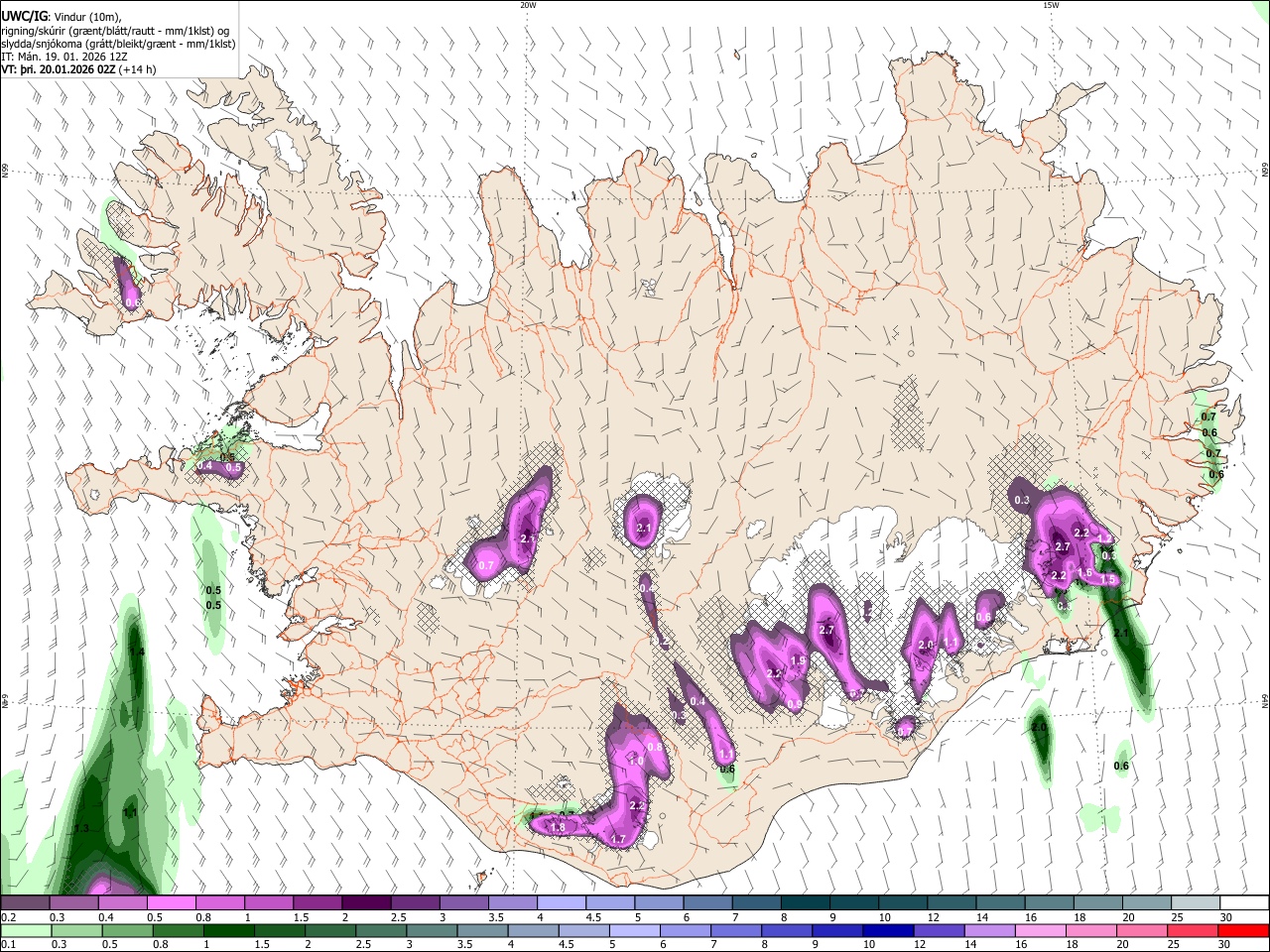Viewport: 1270px width, 952px height.
Task: Pick the bright red 30 rain legend swatch
Action: coord(1243,930)
